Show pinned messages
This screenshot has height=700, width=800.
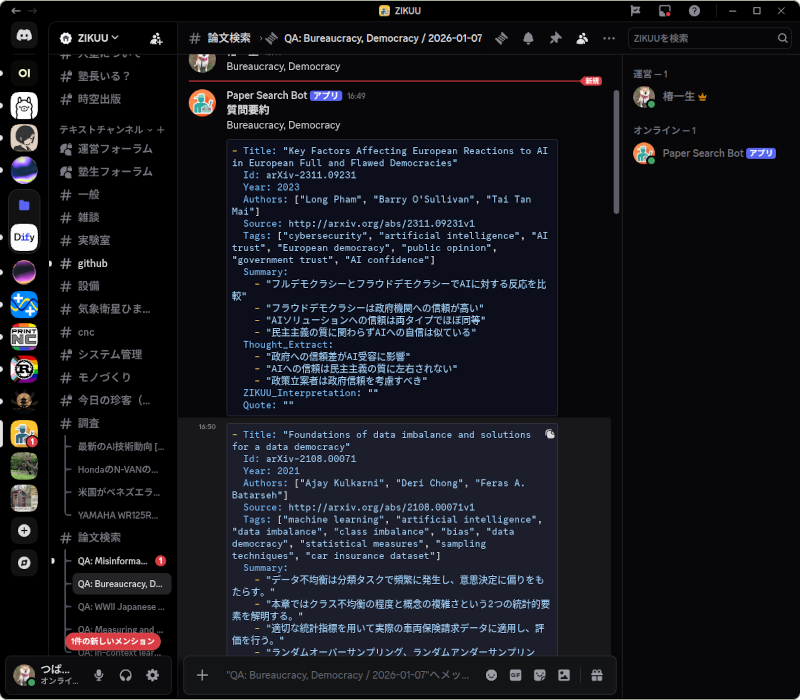pos(555,38)
